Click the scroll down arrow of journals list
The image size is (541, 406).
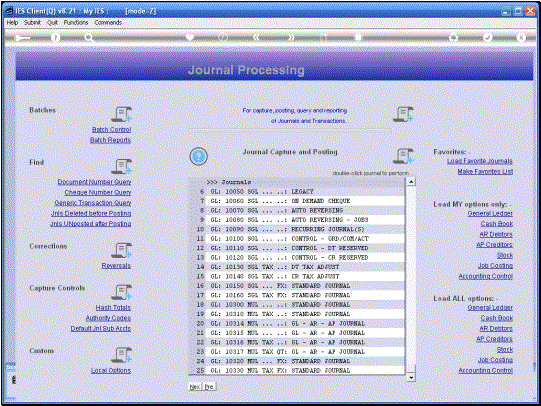[411, 377]
